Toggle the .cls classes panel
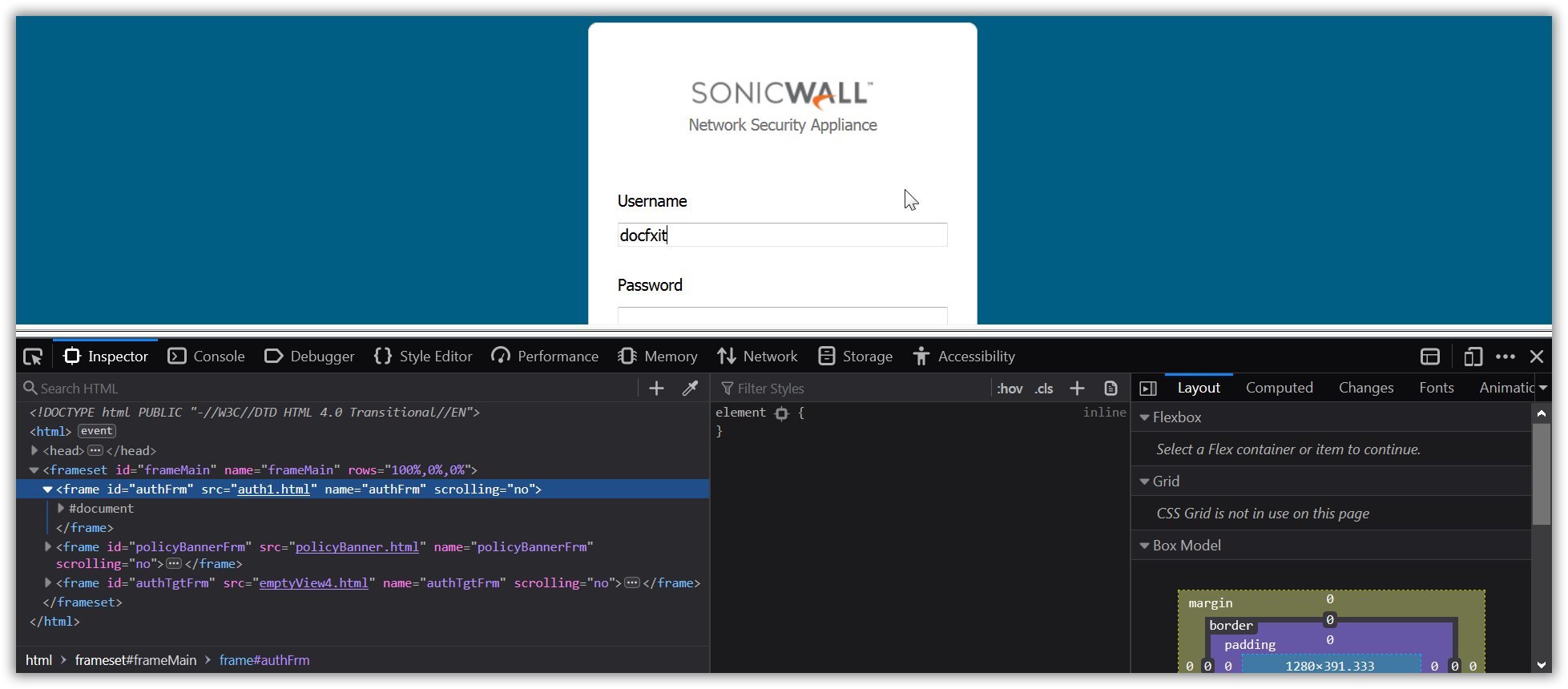1568x689 pixels. click(1044, 389)
